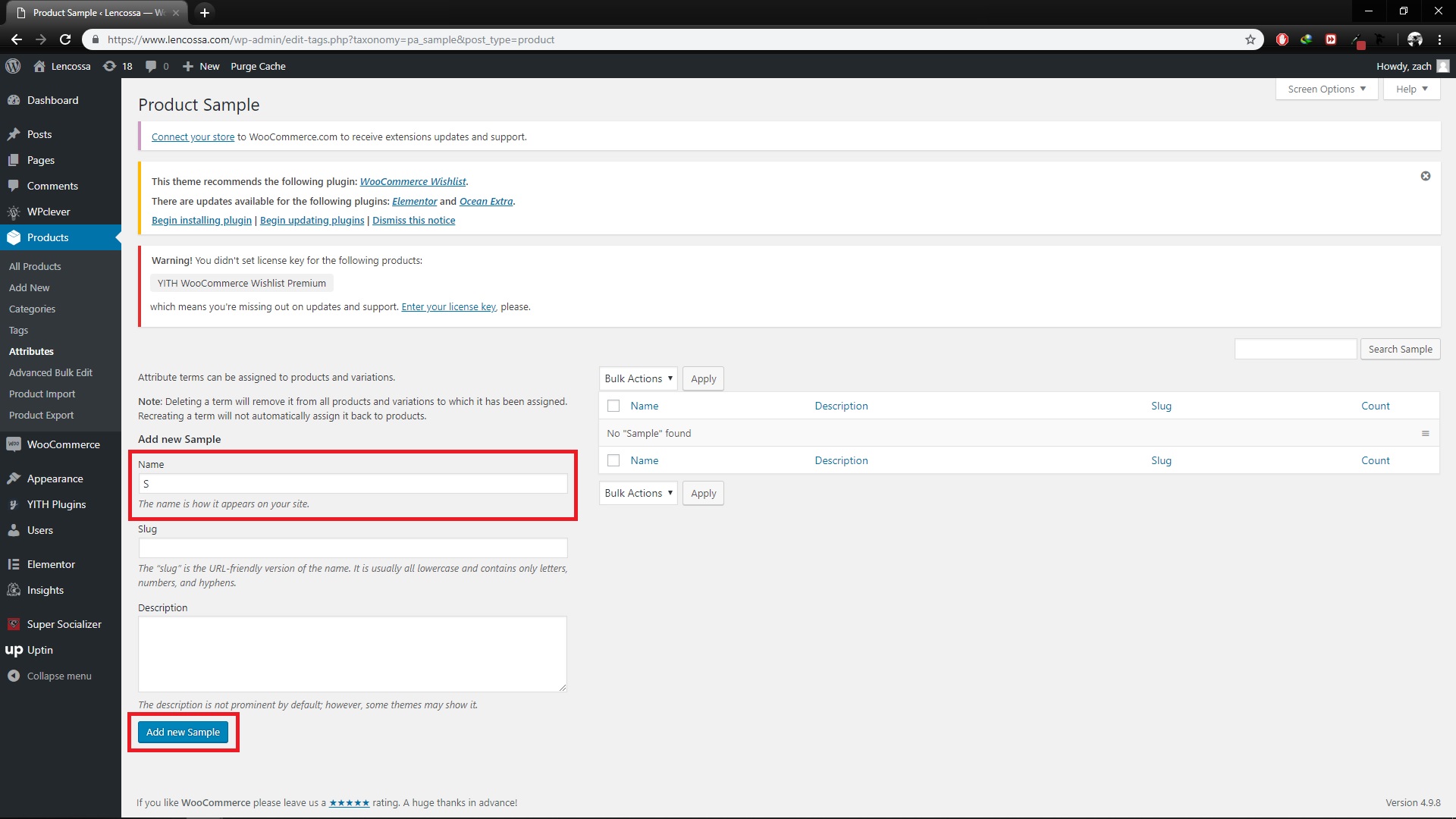Click the WordPress logo in admin bar
The width and height of the screenshot is (1456, 819).
click(13, 66)
